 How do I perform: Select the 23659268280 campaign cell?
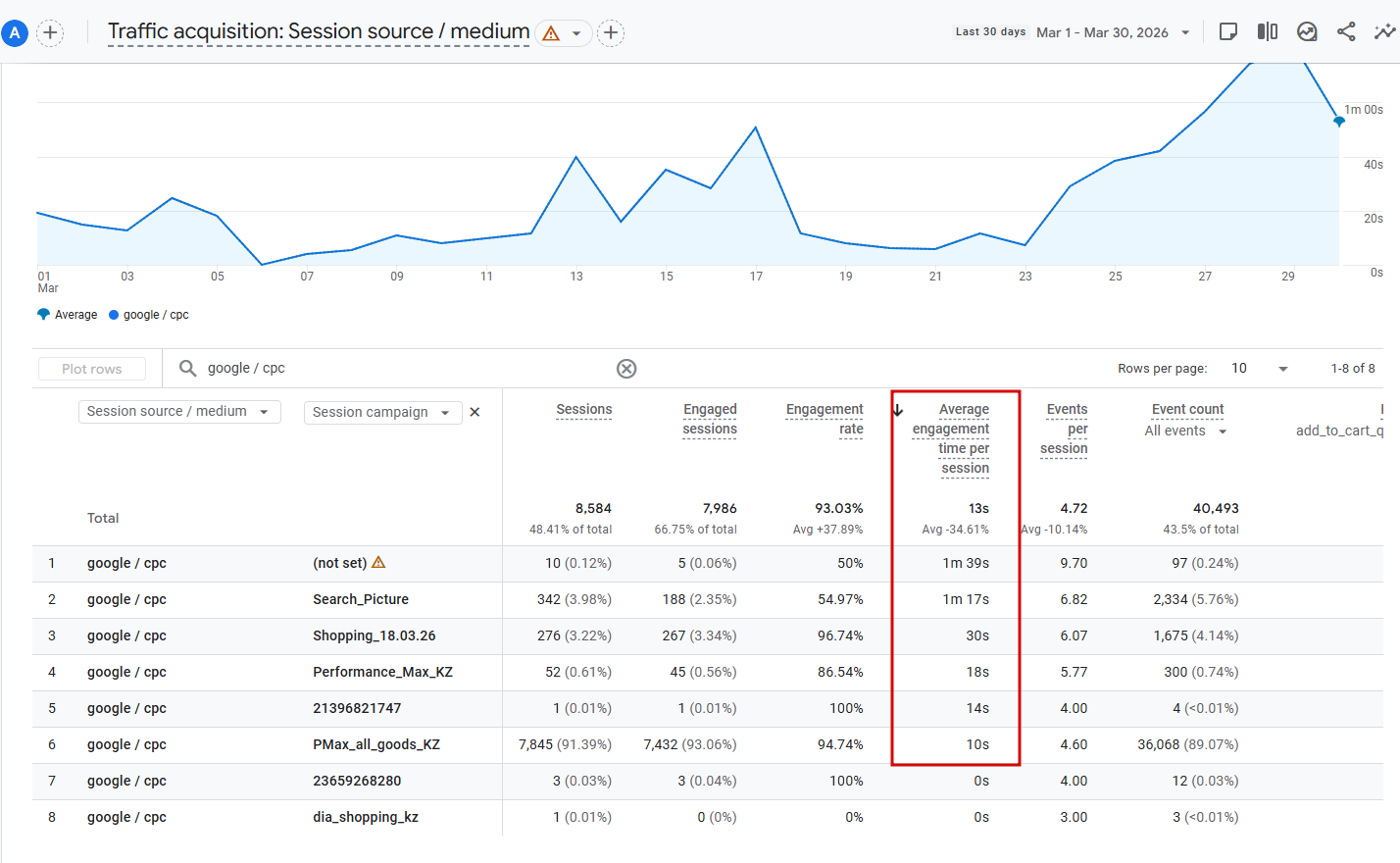tap(357, 782)
